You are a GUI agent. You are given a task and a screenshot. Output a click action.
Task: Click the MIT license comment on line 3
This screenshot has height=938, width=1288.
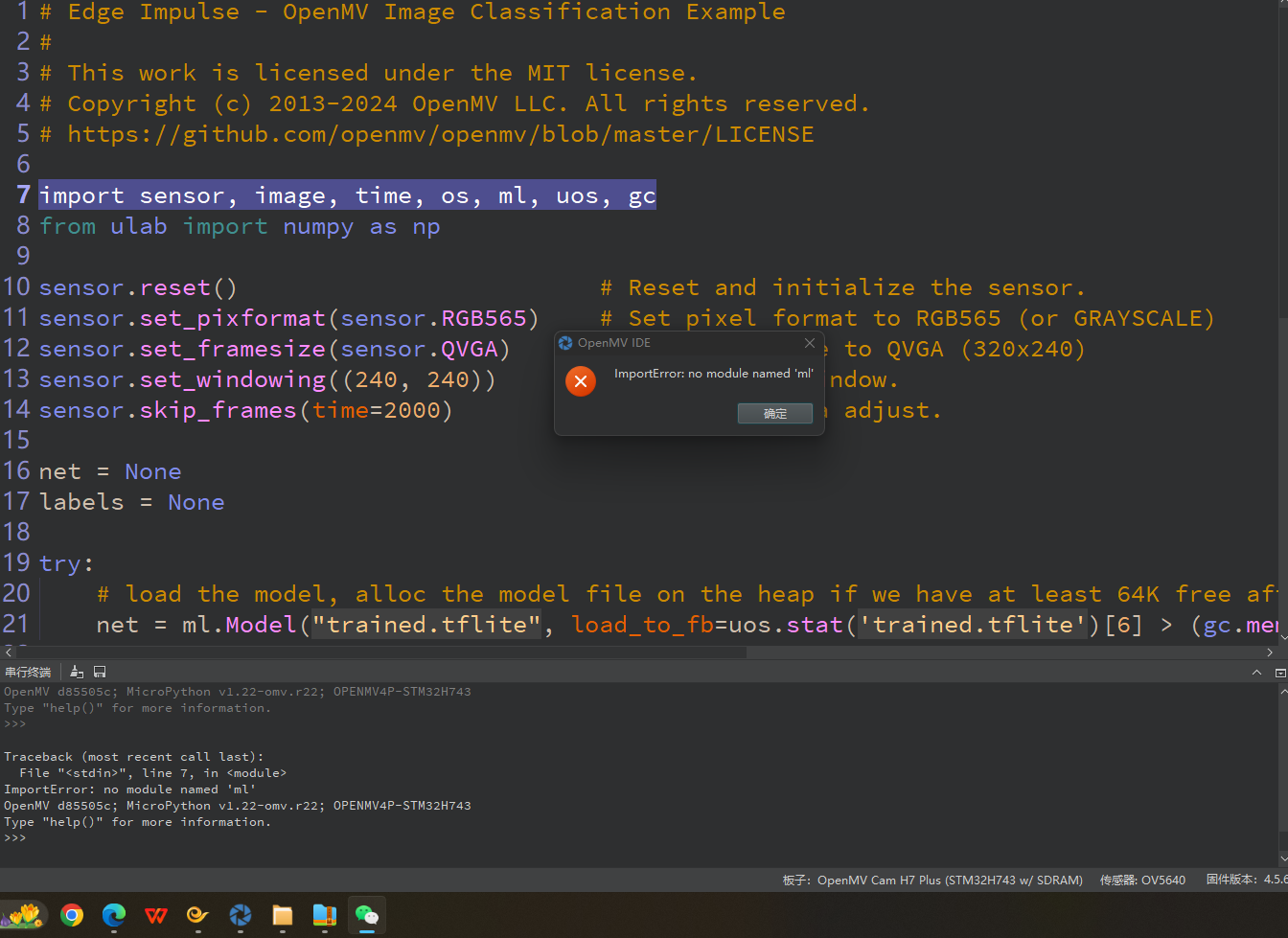point(369,73)
